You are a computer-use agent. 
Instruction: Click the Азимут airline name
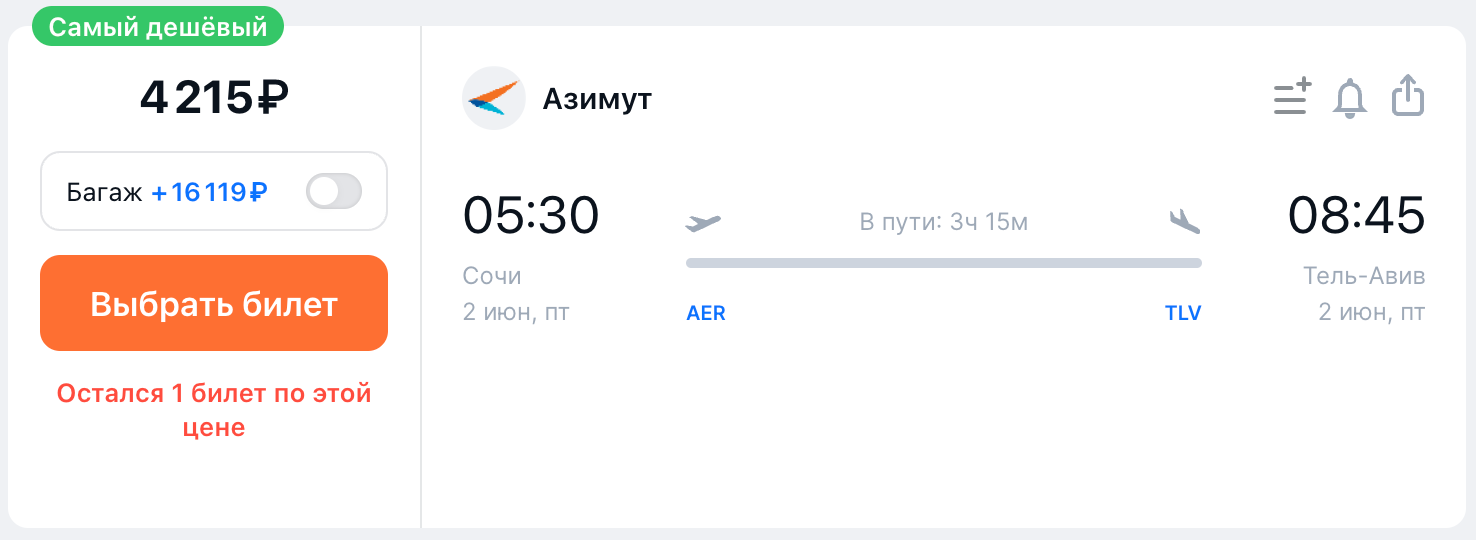click(597, 99)
